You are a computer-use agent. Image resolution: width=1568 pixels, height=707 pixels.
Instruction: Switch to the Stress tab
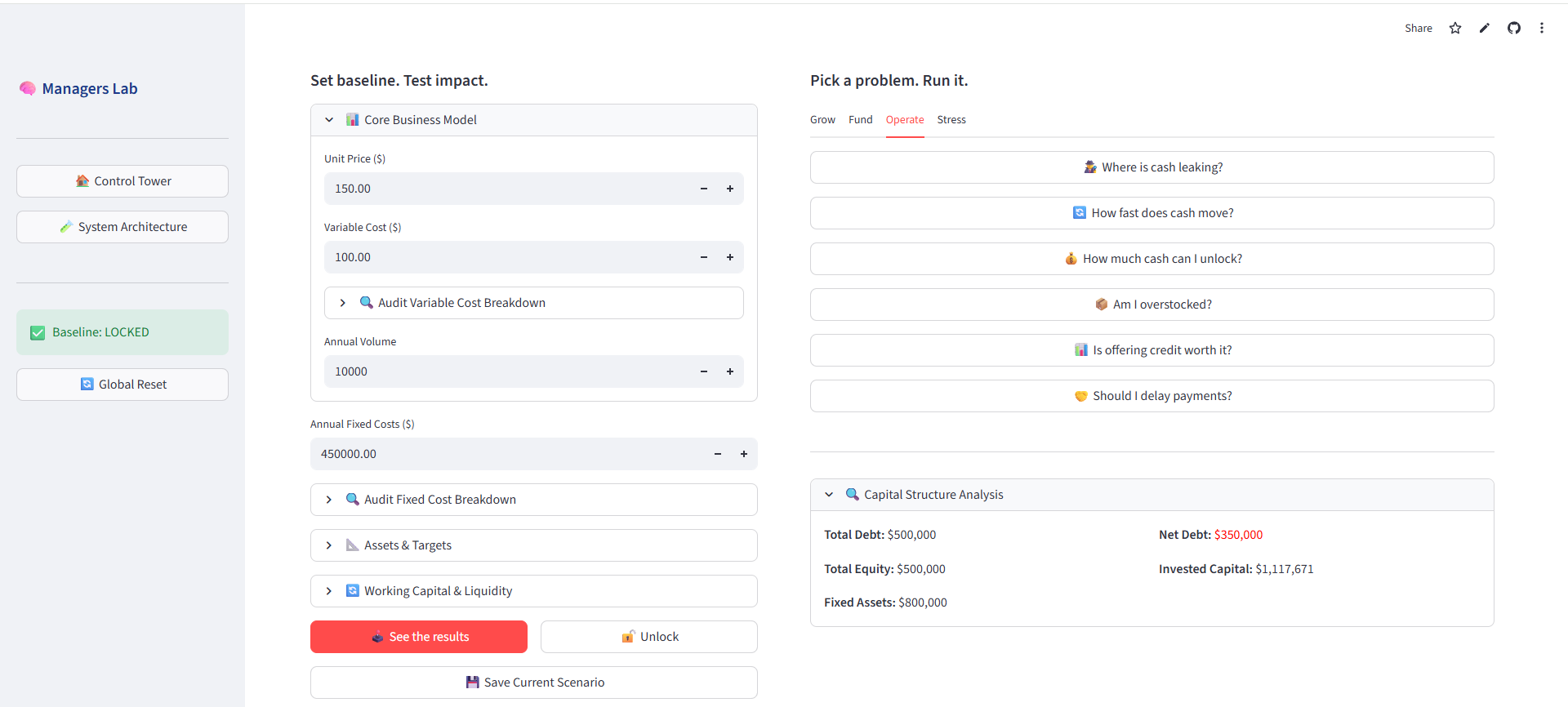951,120
